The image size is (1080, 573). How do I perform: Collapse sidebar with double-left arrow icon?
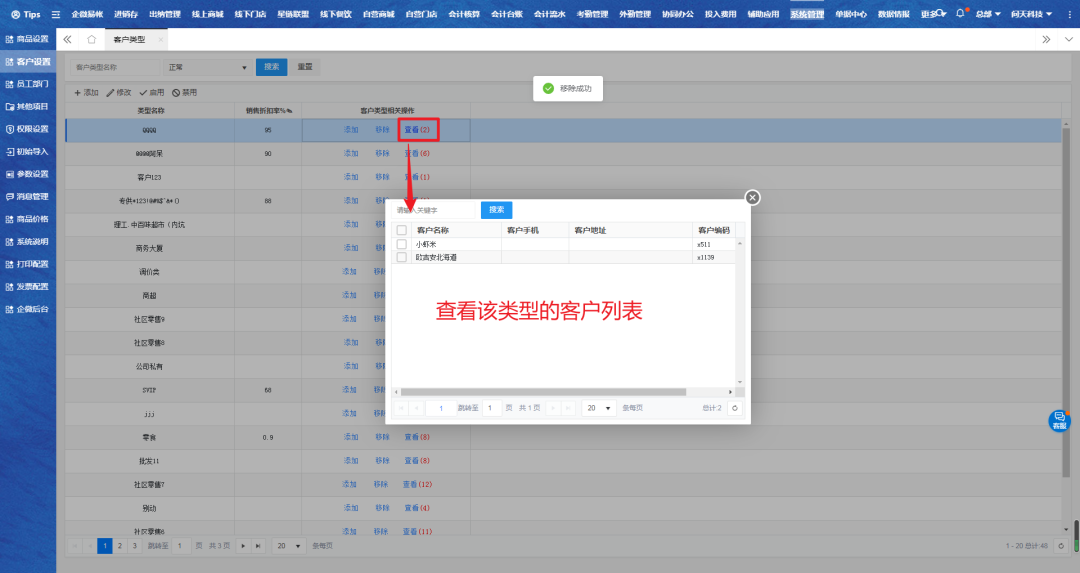tap(67, 39)
